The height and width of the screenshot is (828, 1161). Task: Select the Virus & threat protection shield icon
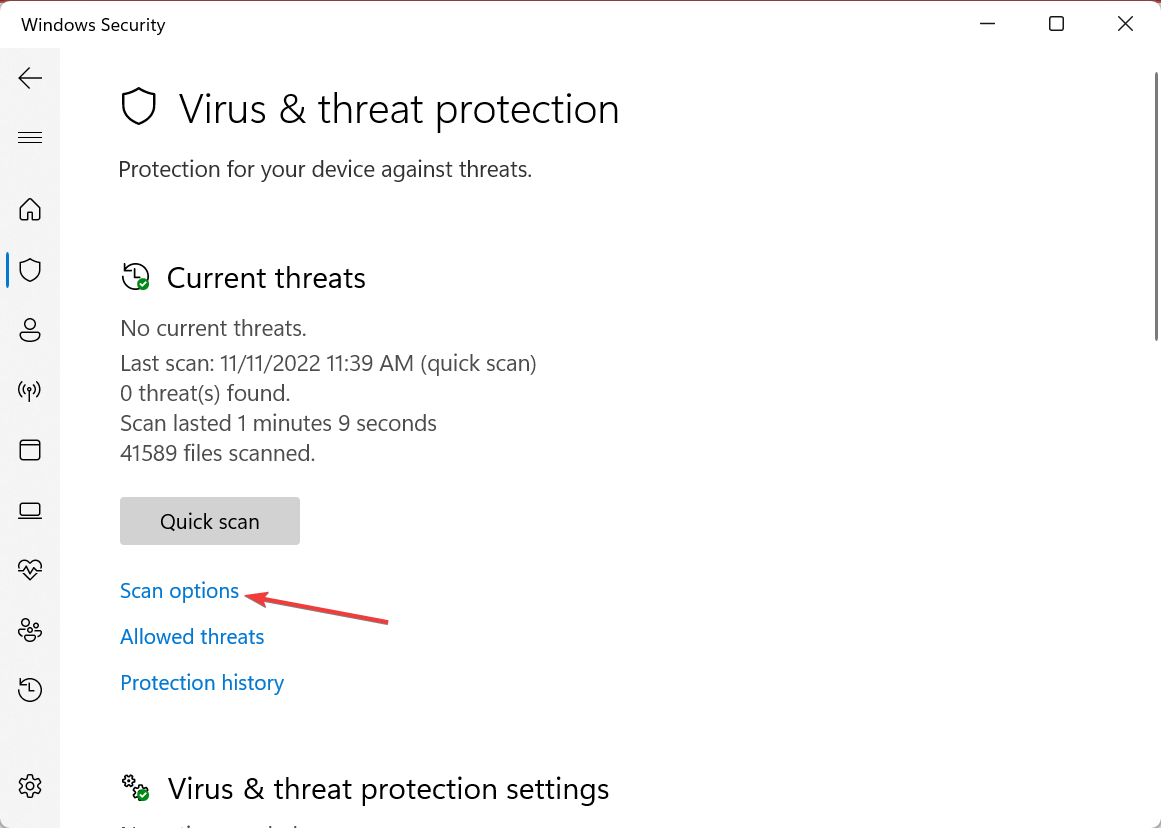[30, 270]
